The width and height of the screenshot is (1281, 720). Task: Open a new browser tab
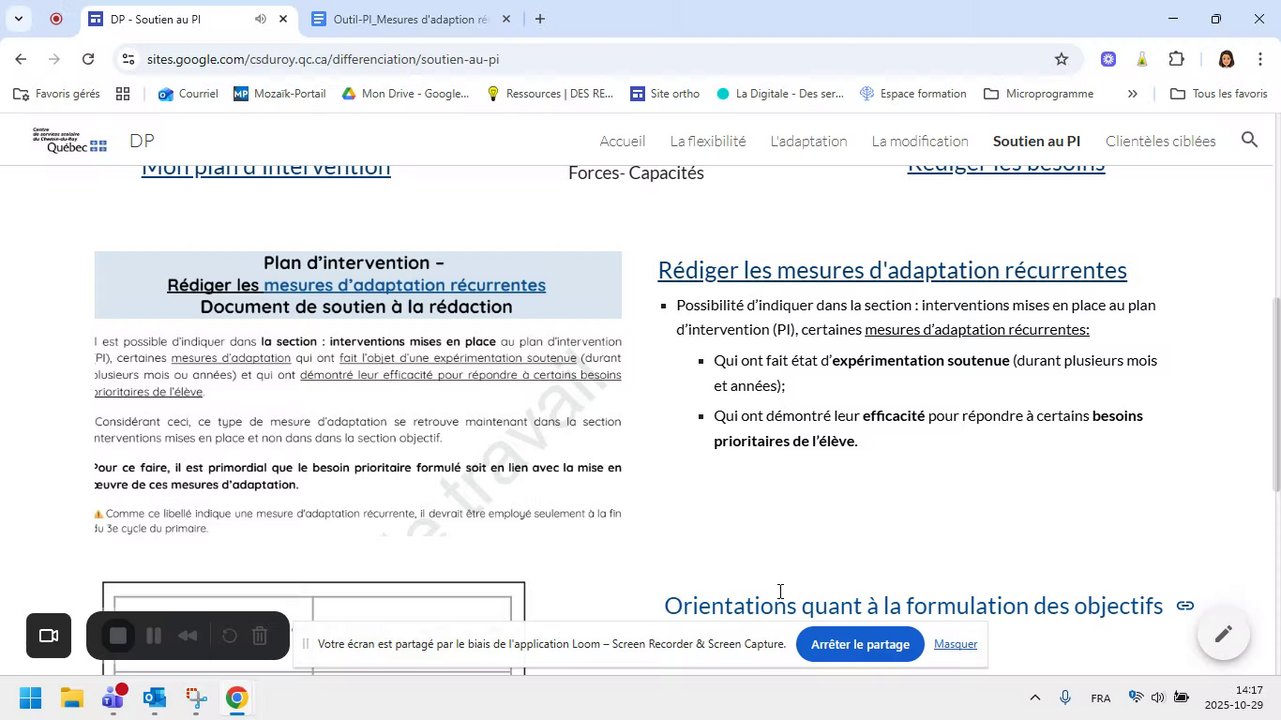(540, 19)
